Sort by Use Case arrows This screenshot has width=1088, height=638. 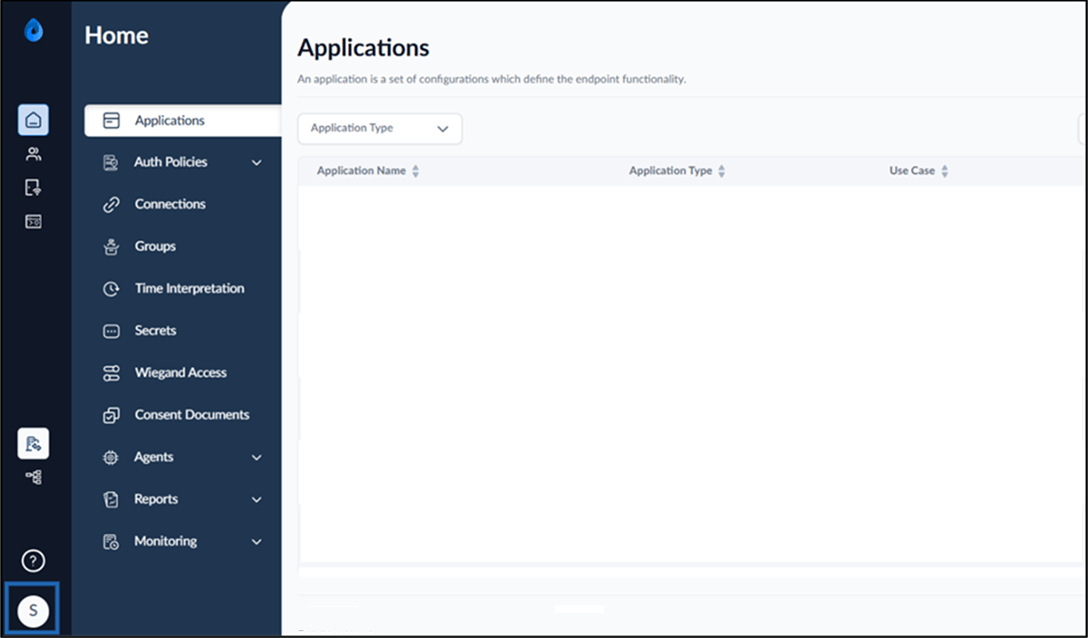pyautogui.click(x=944, y=171)
